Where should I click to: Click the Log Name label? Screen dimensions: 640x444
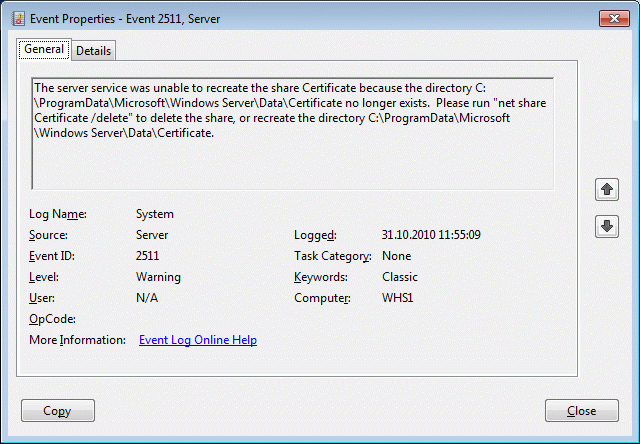[58, 214]
